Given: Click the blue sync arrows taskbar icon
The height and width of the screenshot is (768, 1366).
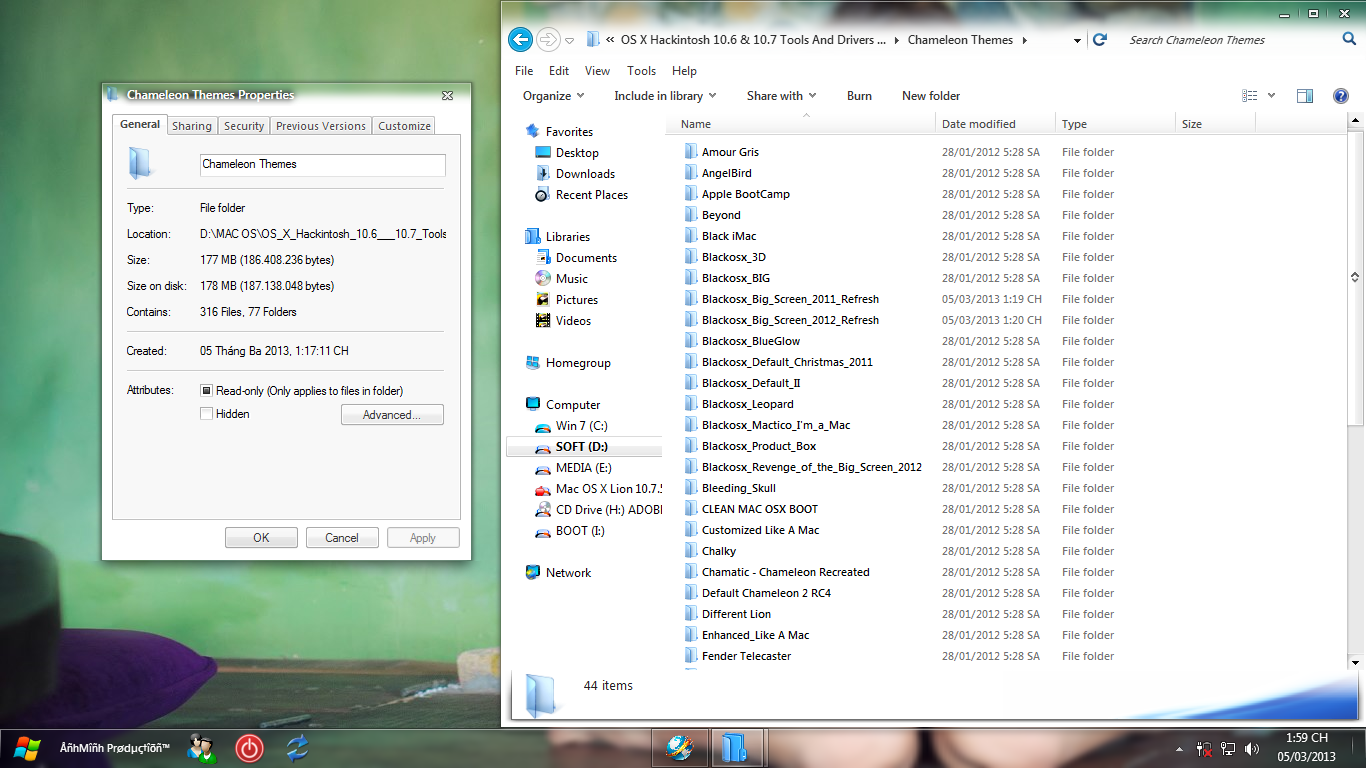Looking at the screenshot, I should [x=298, y=748].
